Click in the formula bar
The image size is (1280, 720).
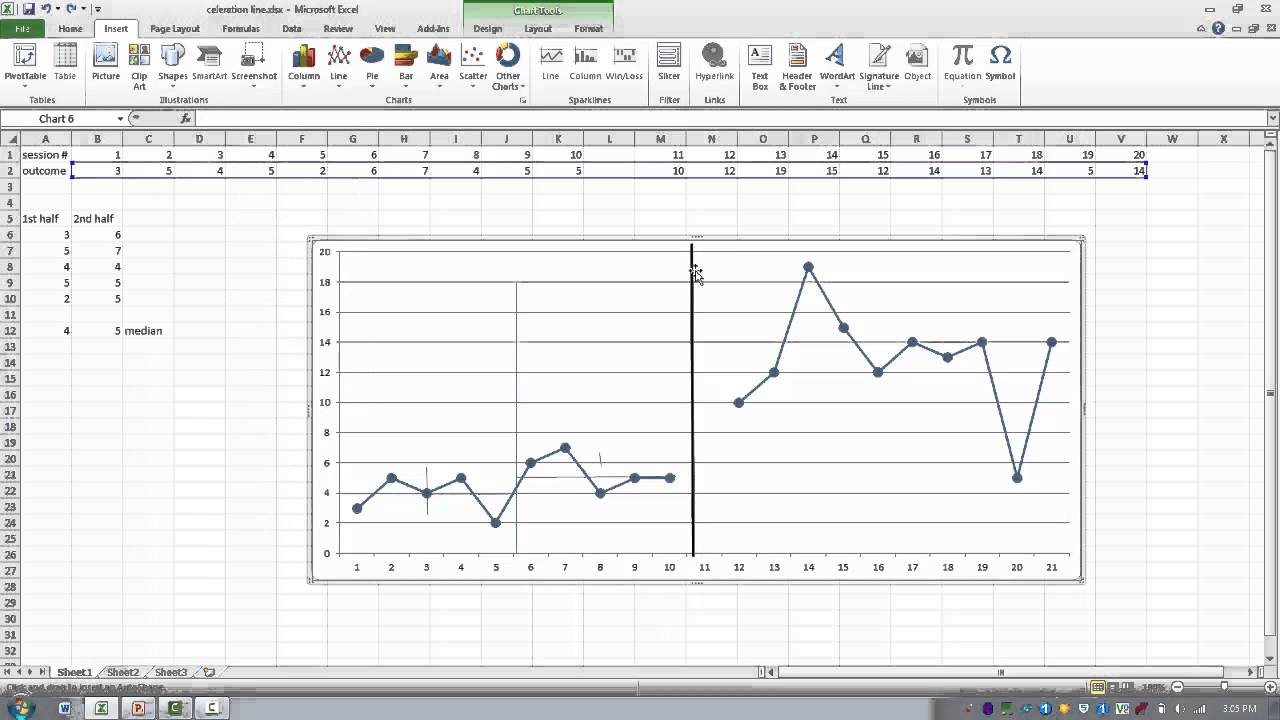coord(730,119)
